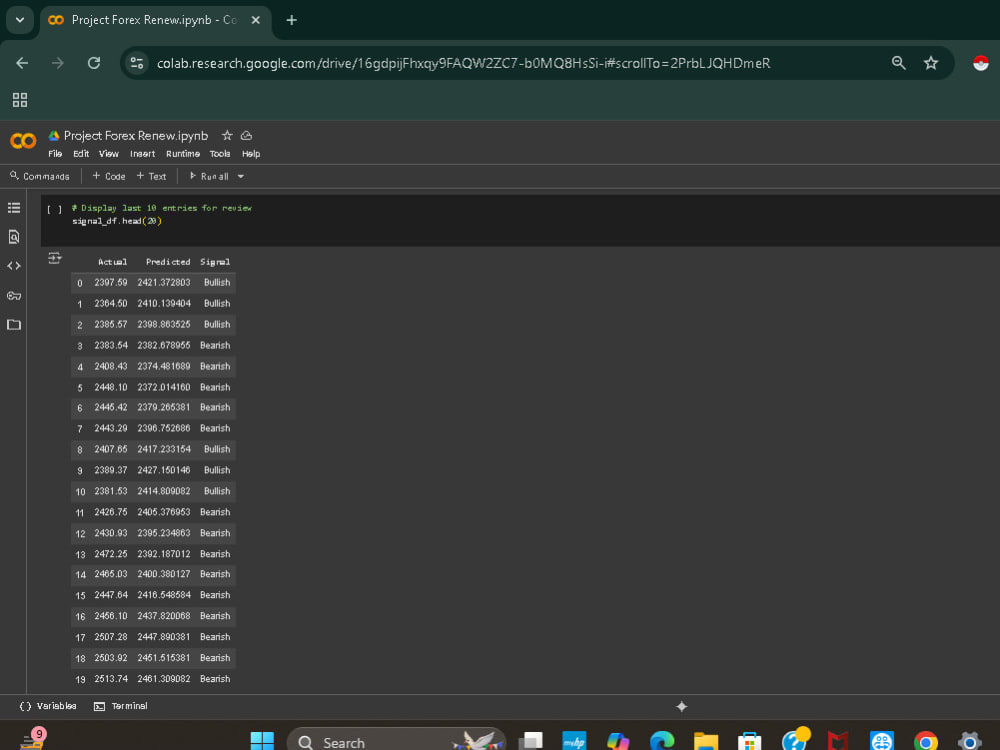Run the signal_df.head cell
Image resolution: width=1000 pixels, height=750 pixels.
55,209
